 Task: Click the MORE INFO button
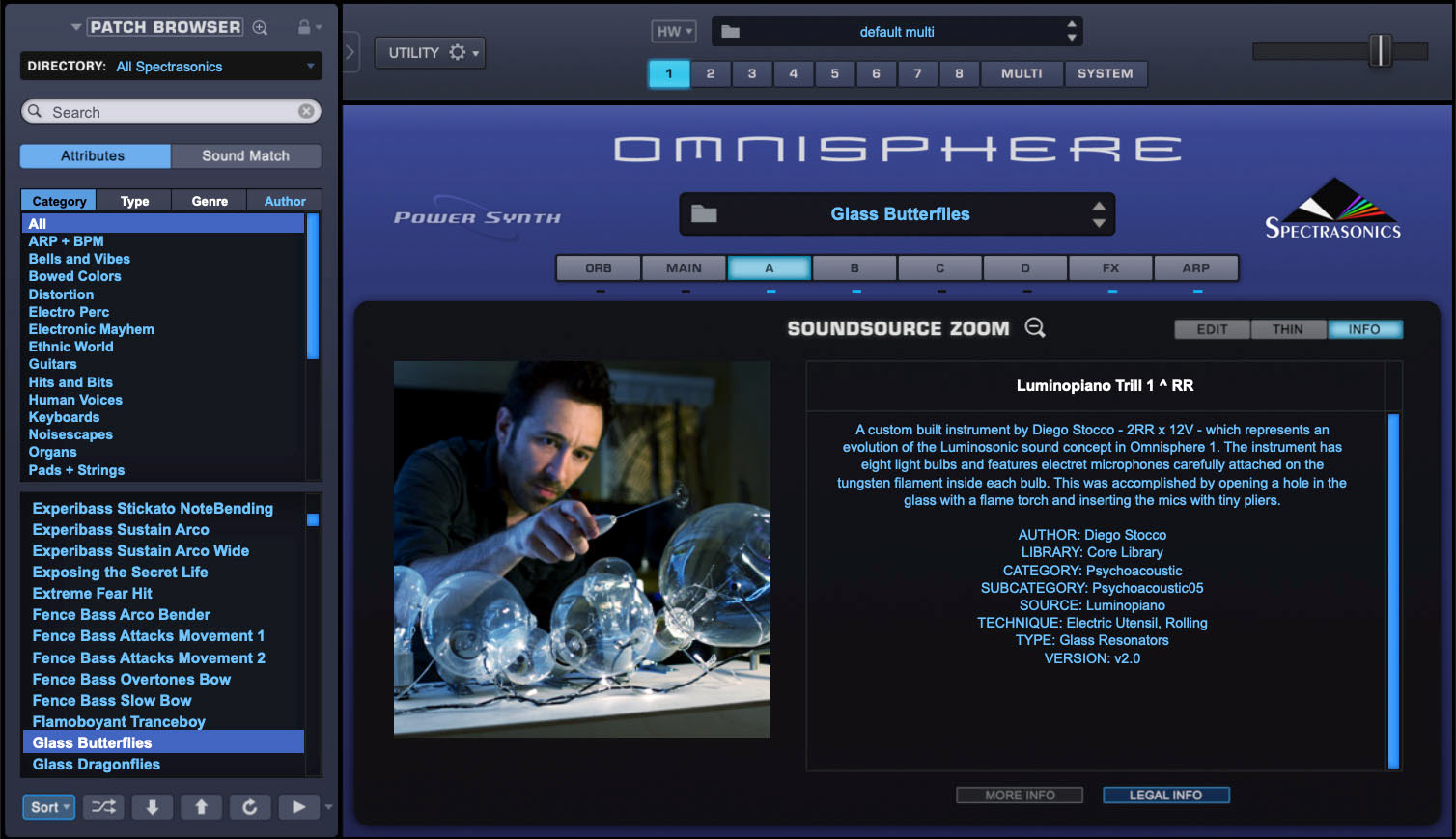click(1020, 795)
